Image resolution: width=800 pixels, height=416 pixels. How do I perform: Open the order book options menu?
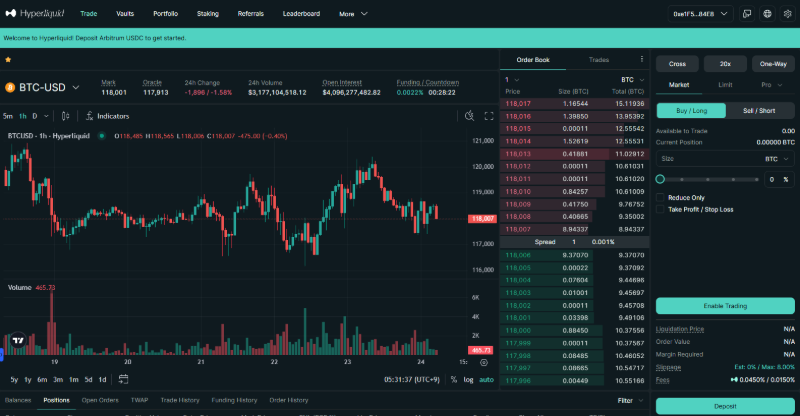[641, 59]
